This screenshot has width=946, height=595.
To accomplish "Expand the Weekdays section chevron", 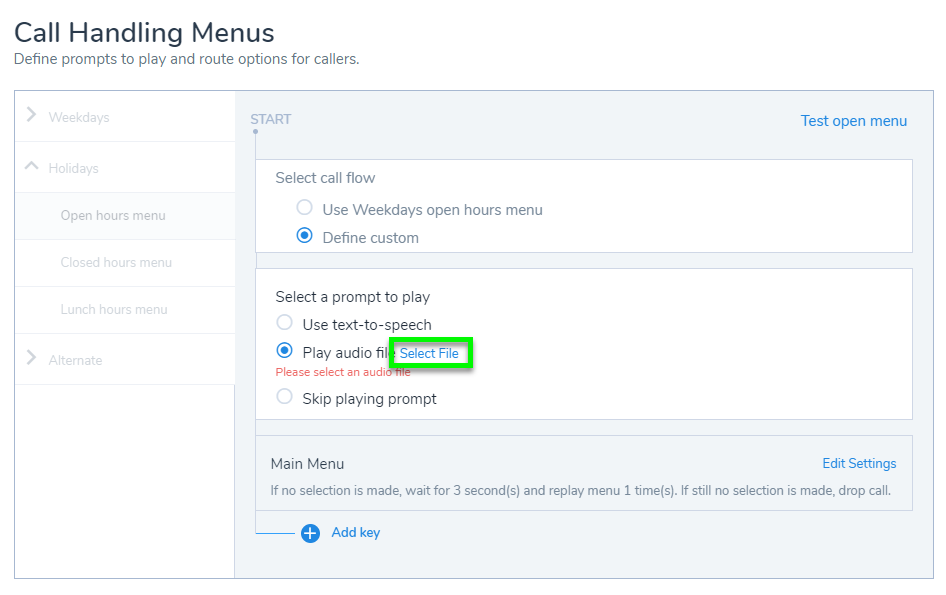I will (32, 116).
